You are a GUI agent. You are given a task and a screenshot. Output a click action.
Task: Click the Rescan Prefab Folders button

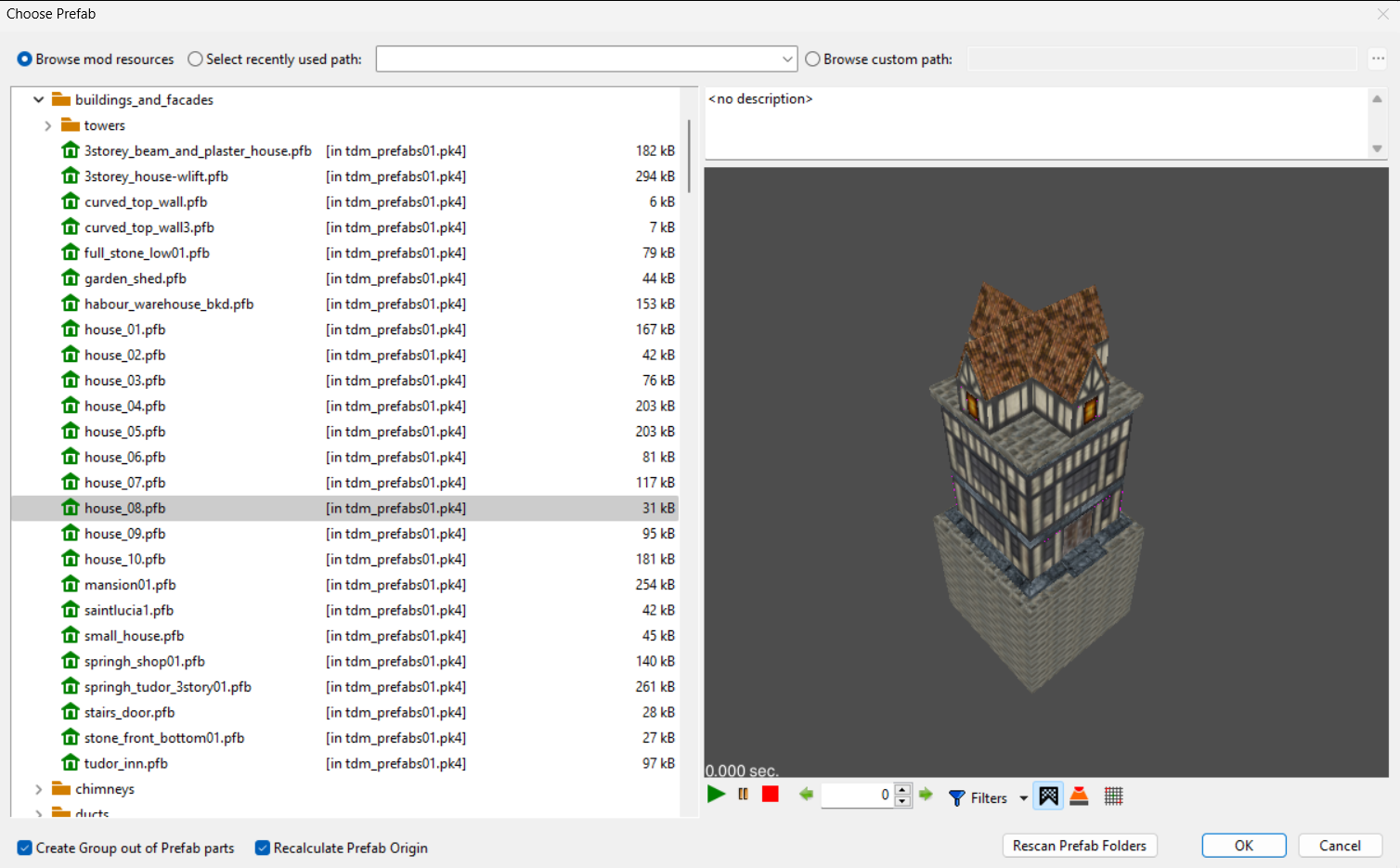(x=1079, y=846)
